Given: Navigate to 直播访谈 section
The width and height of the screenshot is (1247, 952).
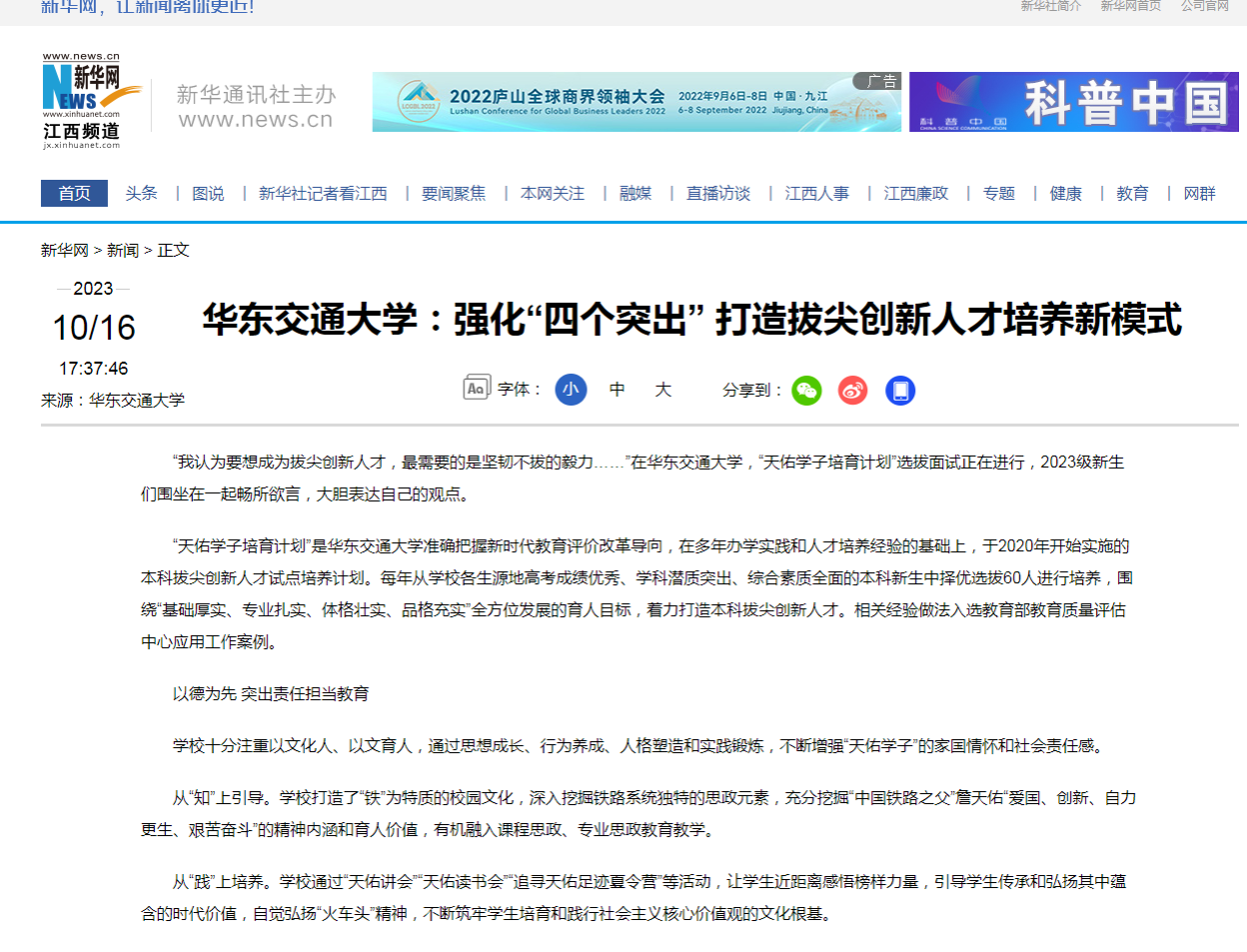Looking at the screenshot, I should [x=718, y=193].
